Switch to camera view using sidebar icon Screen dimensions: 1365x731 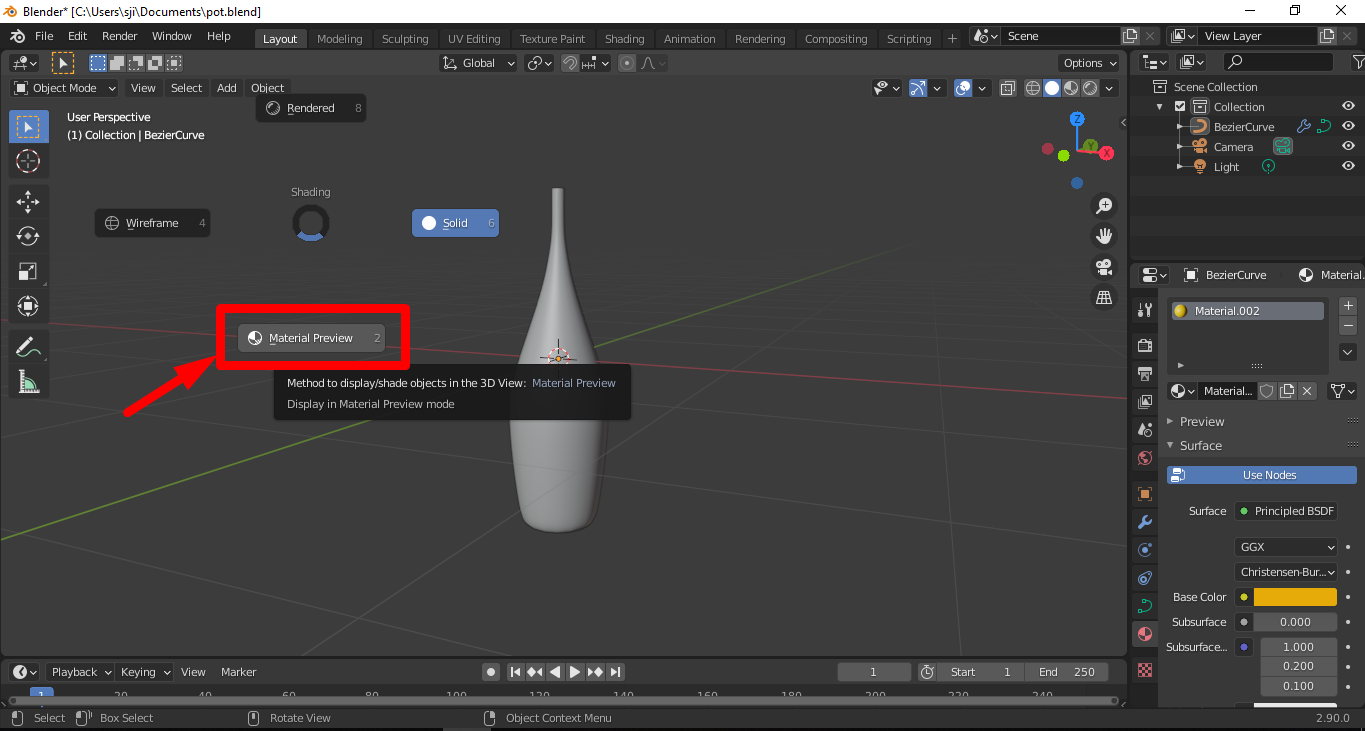[1103, 267]
